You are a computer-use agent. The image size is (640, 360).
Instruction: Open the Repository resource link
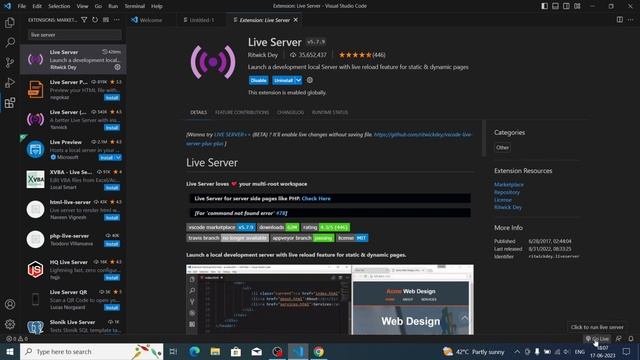tap(507, 192)
